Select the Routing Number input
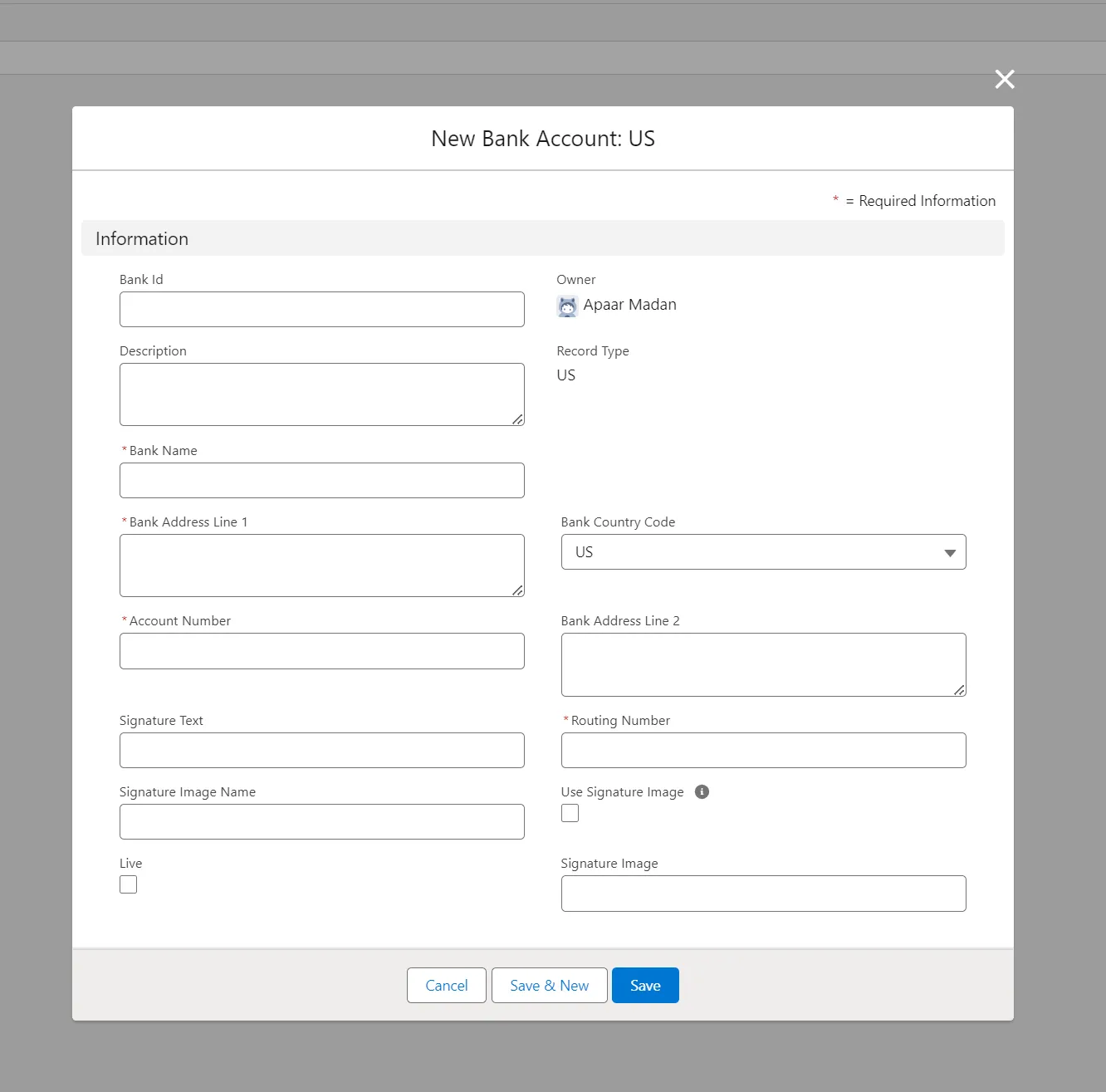 (763, 751)
